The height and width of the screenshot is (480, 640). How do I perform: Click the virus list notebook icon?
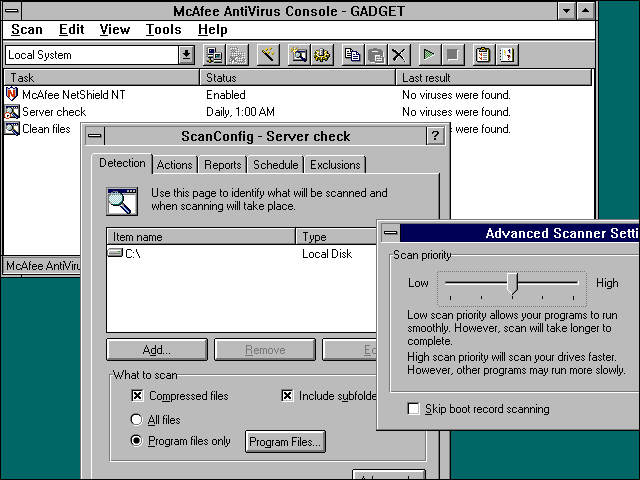507,55
